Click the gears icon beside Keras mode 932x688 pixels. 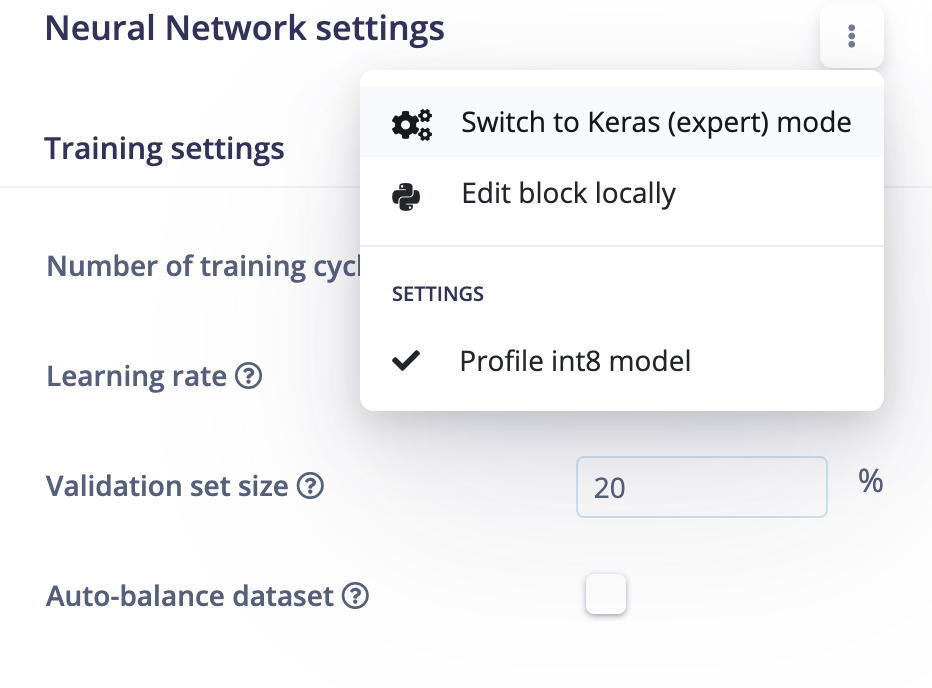coord(412,124)
